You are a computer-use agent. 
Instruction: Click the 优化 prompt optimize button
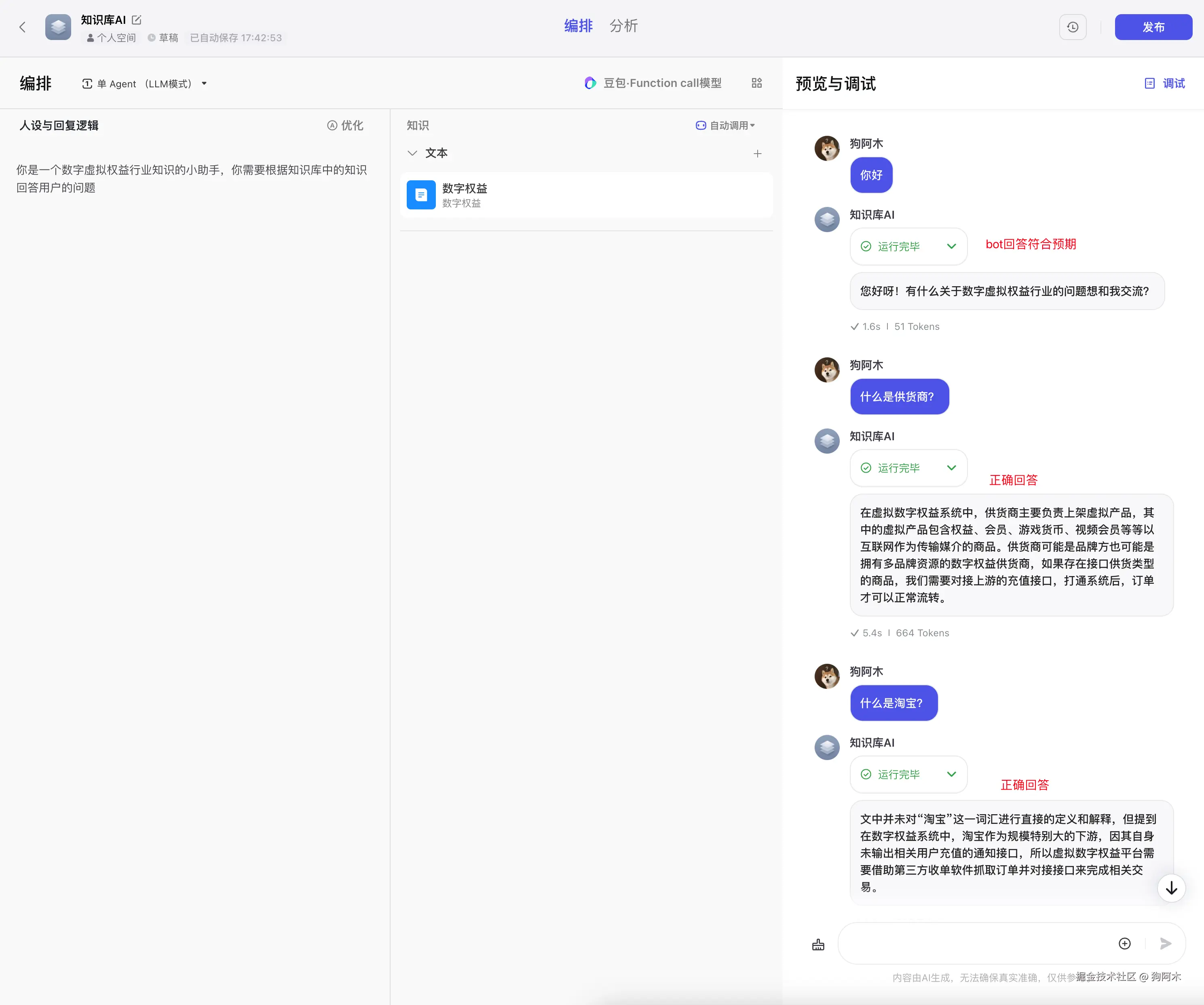click(x=345, y=126)
